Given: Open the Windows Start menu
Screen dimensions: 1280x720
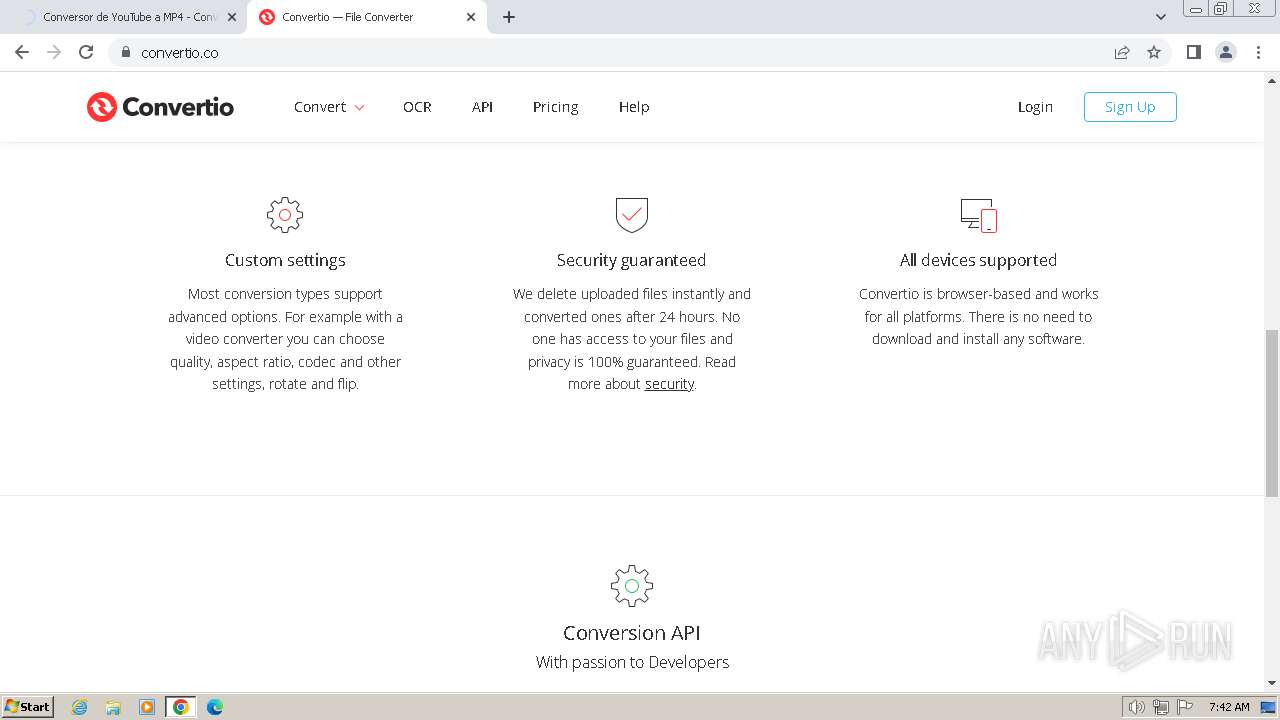Looking at the screenshot, I should pos(28,706).
